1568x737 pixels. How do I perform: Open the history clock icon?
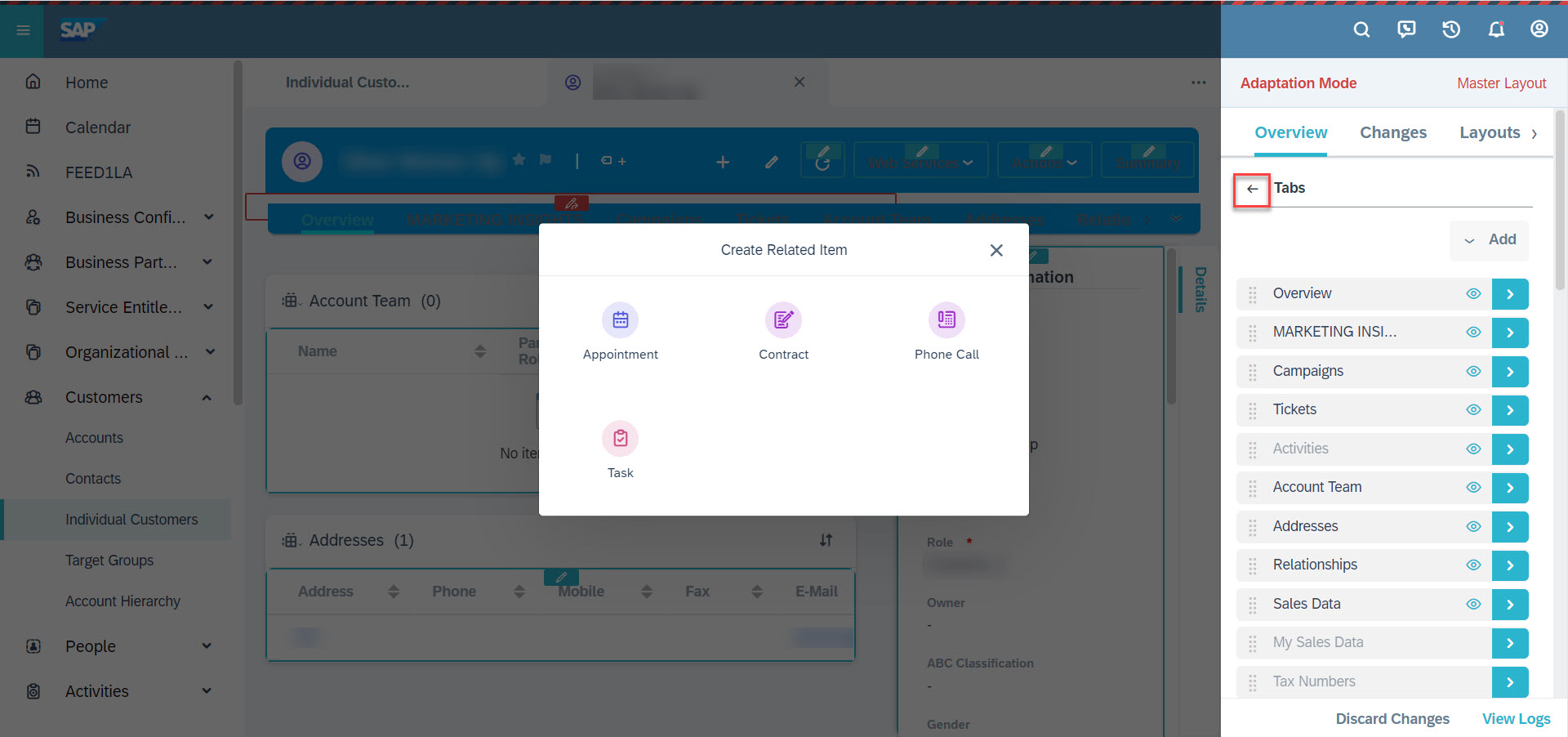tap(1451, 29)
